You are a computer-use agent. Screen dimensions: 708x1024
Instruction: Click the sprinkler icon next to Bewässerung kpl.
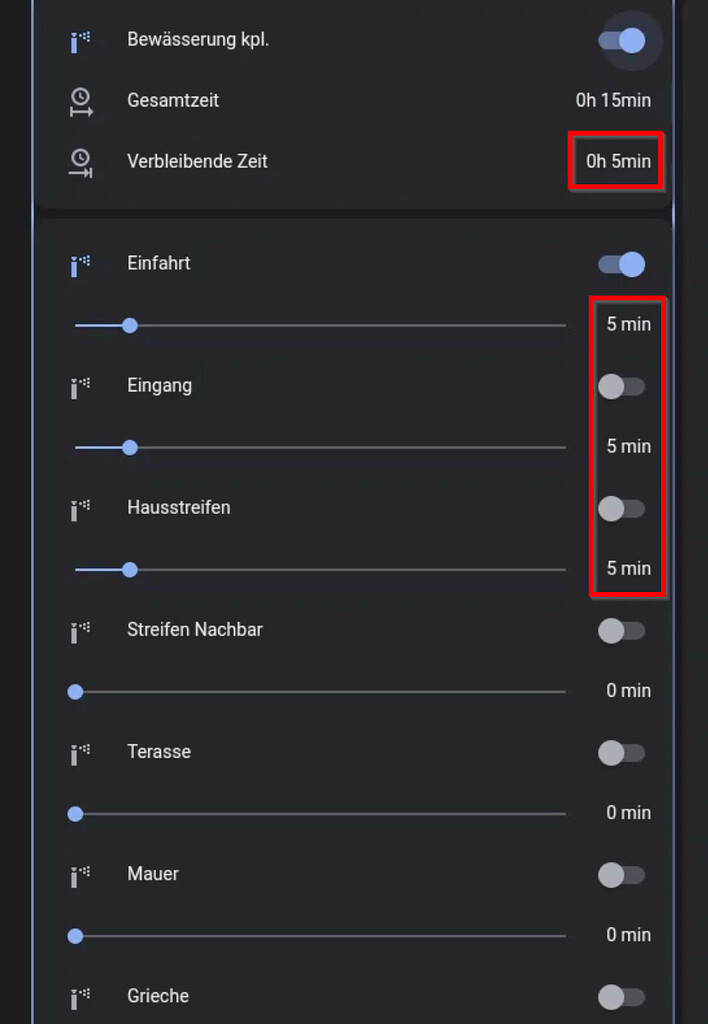point(79,41)
